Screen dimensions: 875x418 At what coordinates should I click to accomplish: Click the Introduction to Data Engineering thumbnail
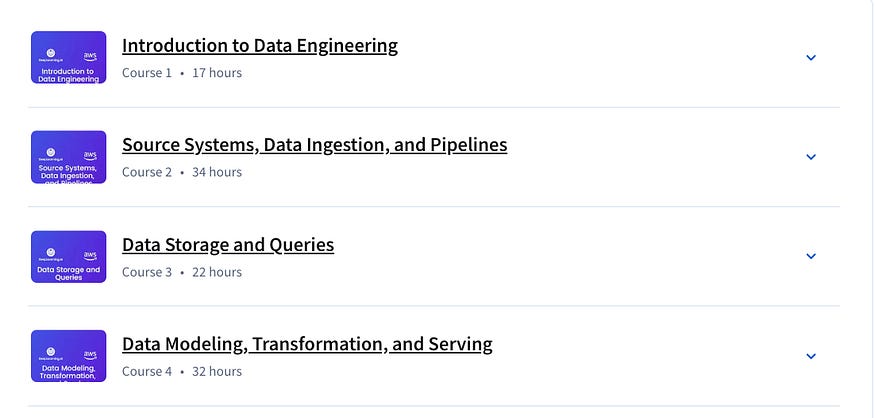pos(68,57)
